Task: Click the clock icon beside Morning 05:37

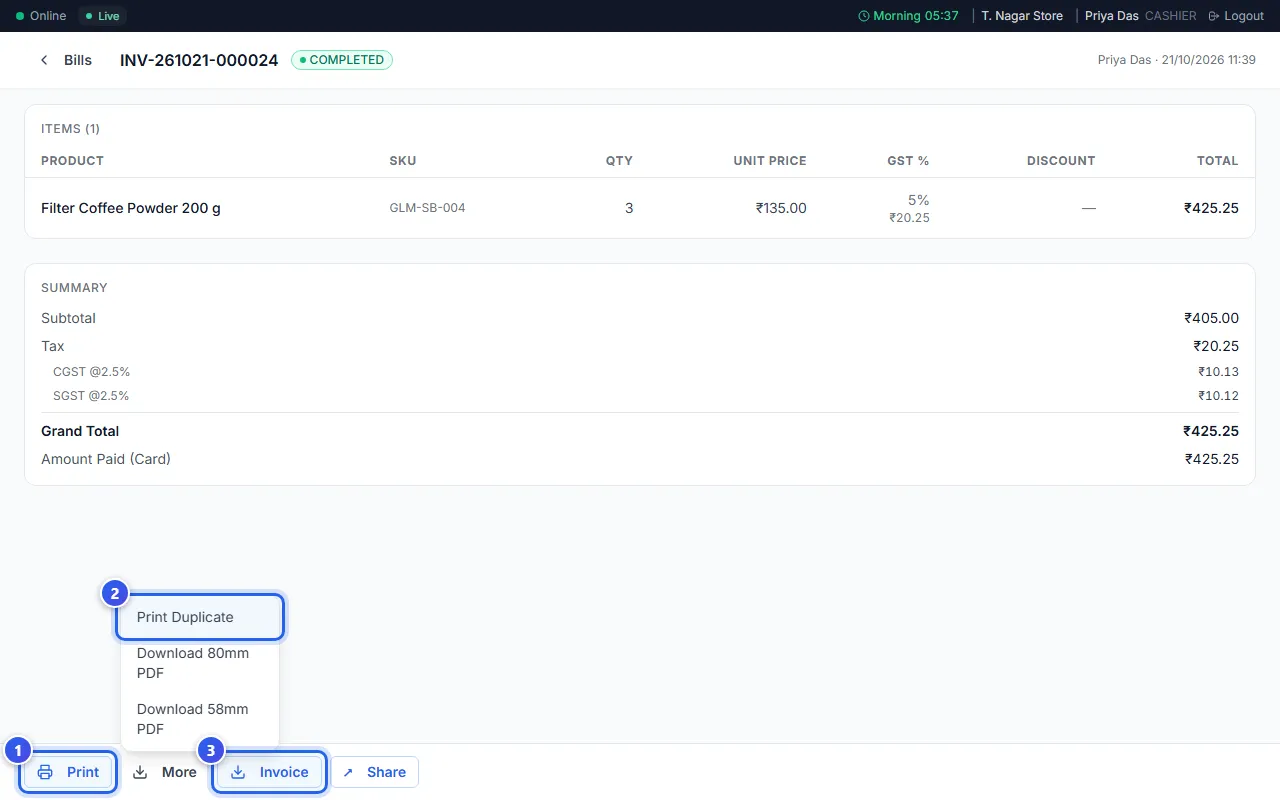Action: tap(864, 16)
